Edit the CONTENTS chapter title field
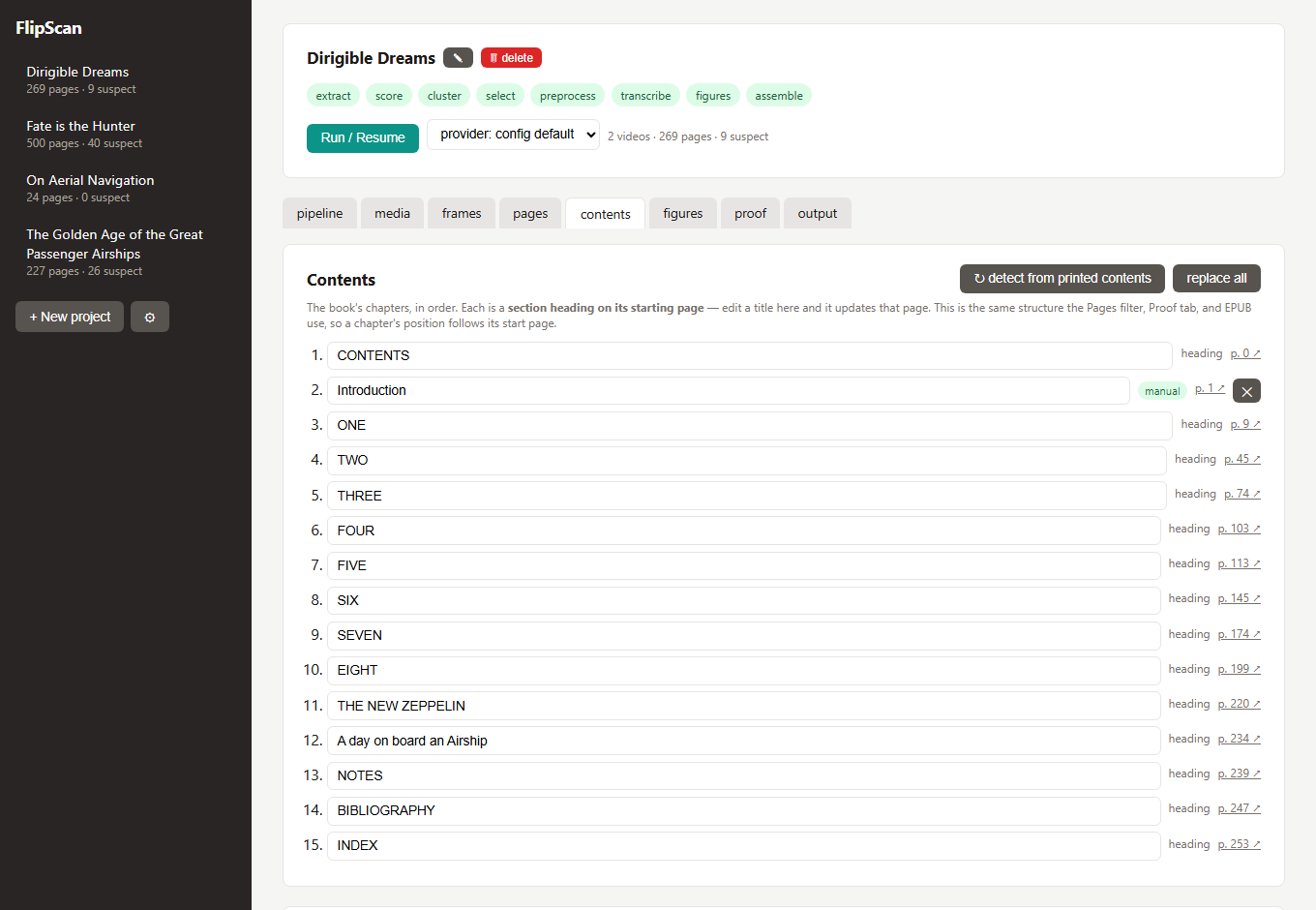 pos(749,355)
